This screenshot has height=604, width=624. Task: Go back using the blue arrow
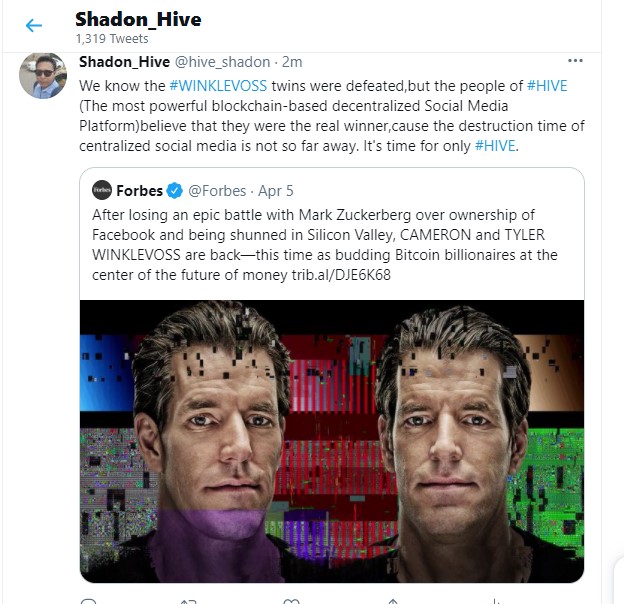34,25
